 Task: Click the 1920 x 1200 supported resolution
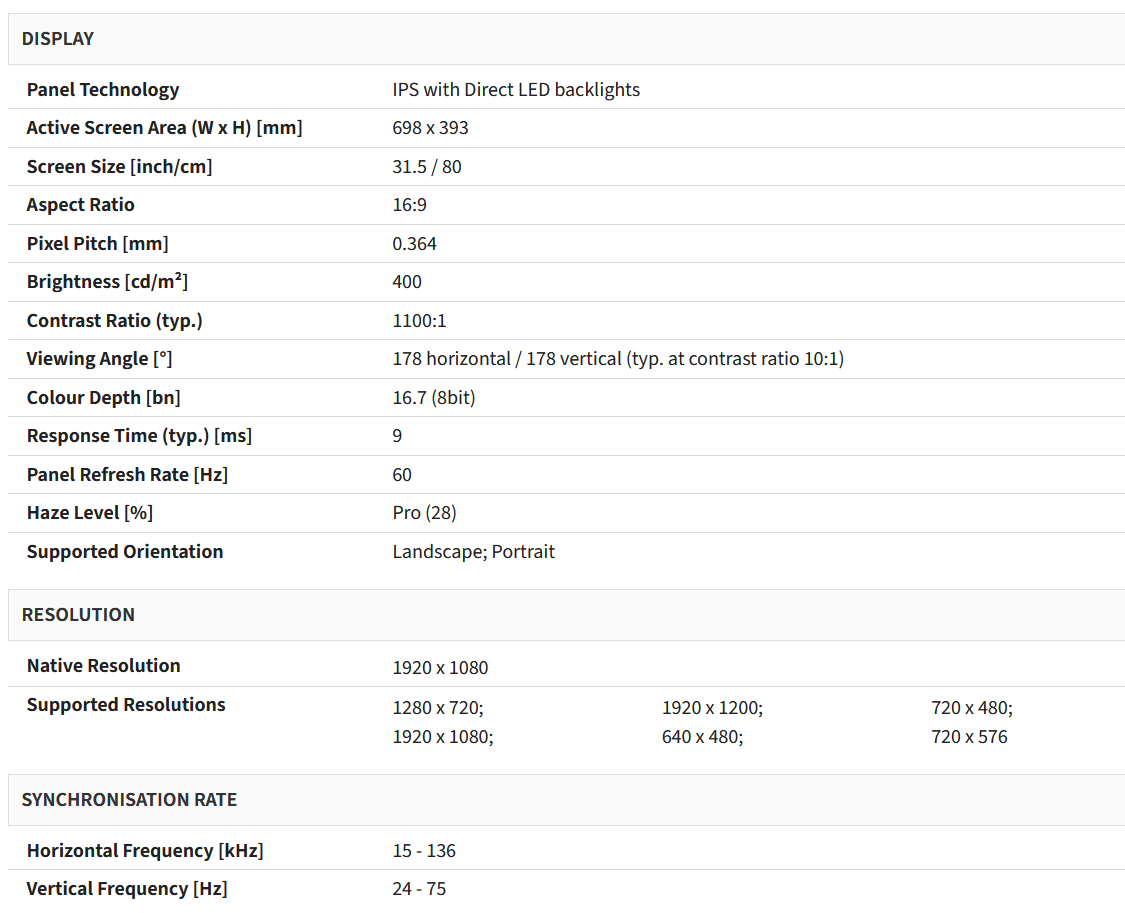[x=712, y=708]
